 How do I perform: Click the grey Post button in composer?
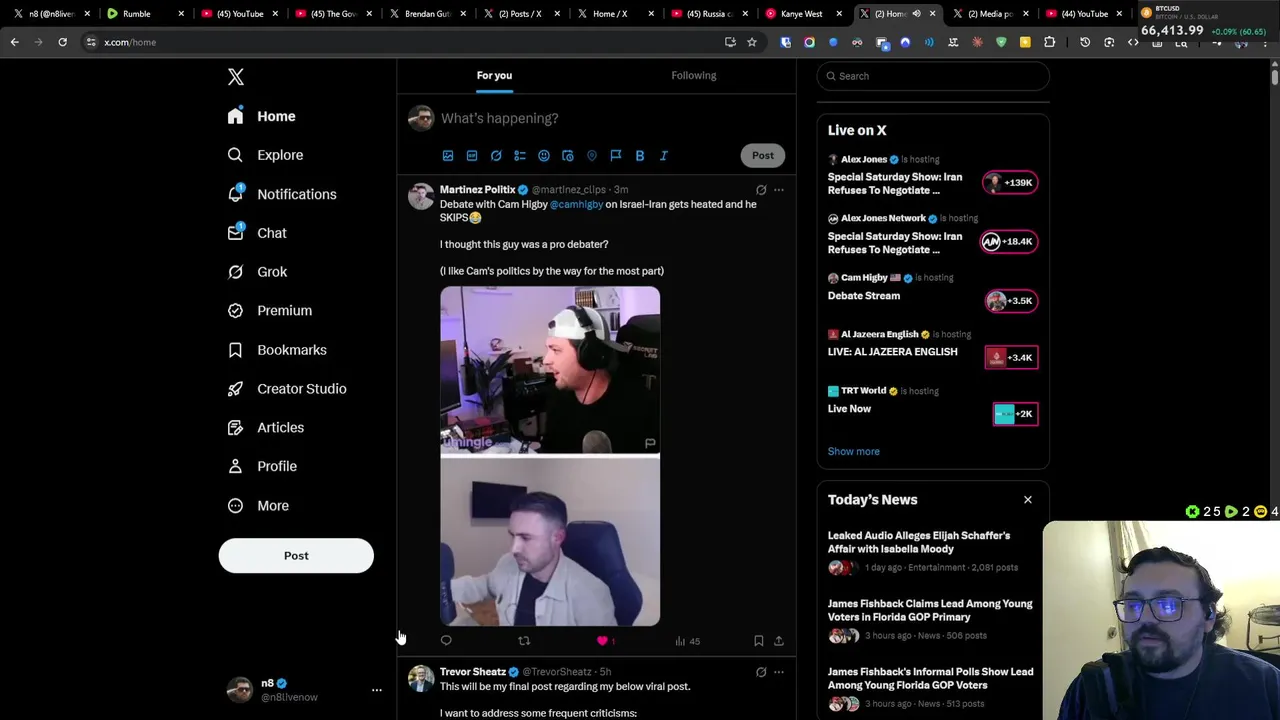pos(763,155)
